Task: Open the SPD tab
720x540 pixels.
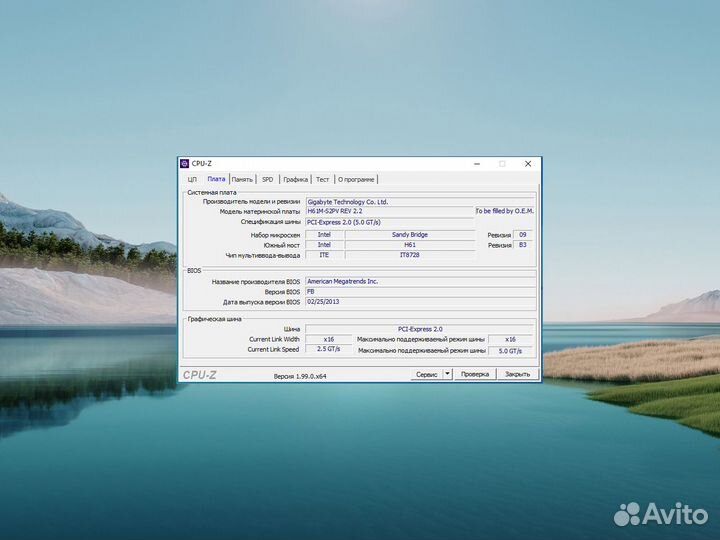Action: 267,180
